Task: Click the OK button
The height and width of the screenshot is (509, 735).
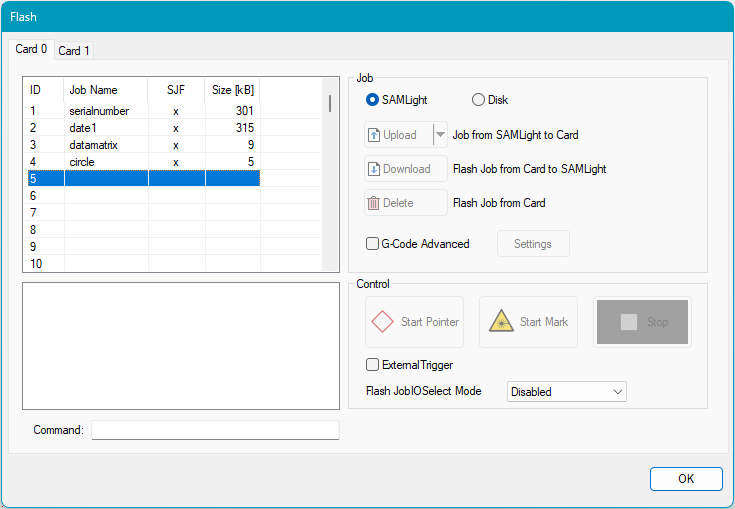Action: [686, 479]
